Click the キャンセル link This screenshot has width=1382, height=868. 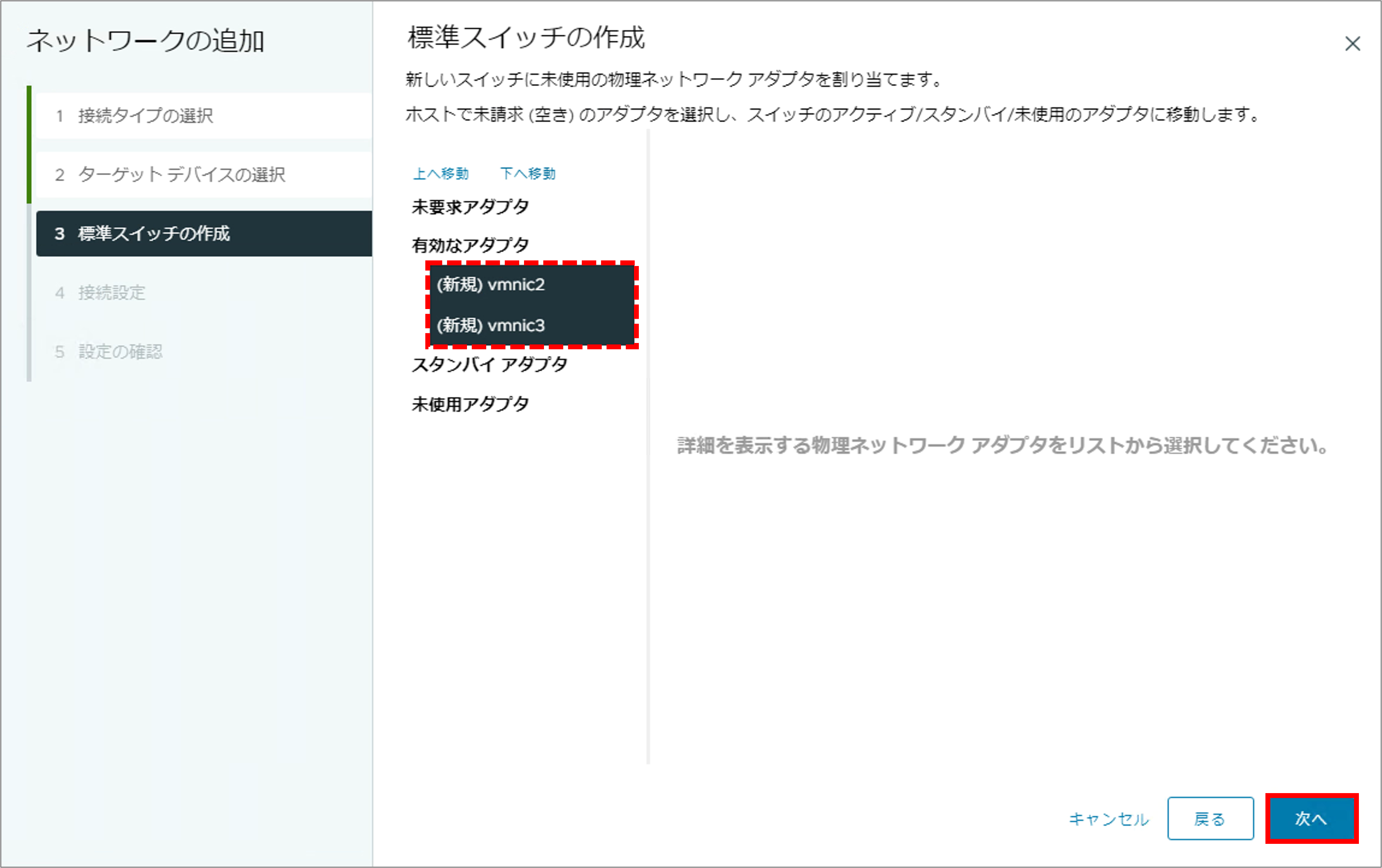pos(1108,819)
